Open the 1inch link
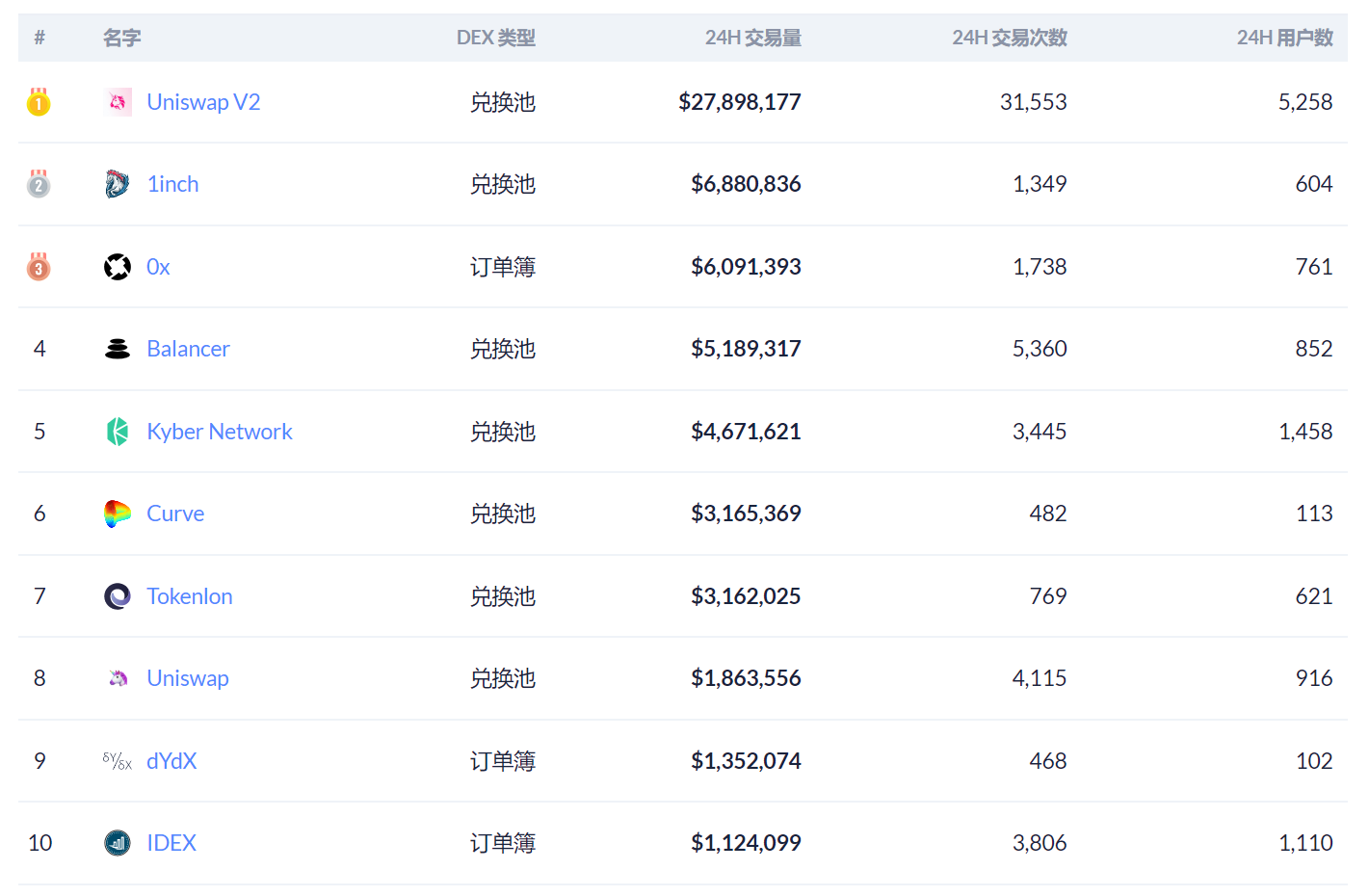The image size is (1369, 896). click(x=172, y=184)
